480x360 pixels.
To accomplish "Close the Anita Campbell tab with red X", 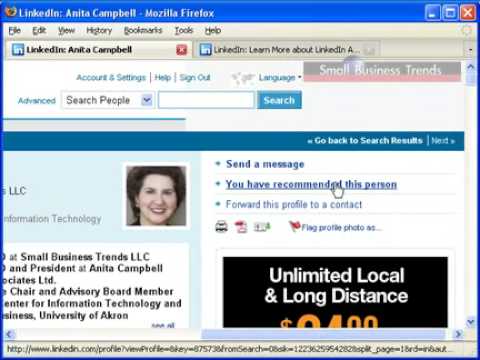I will (x=181, y=50).
